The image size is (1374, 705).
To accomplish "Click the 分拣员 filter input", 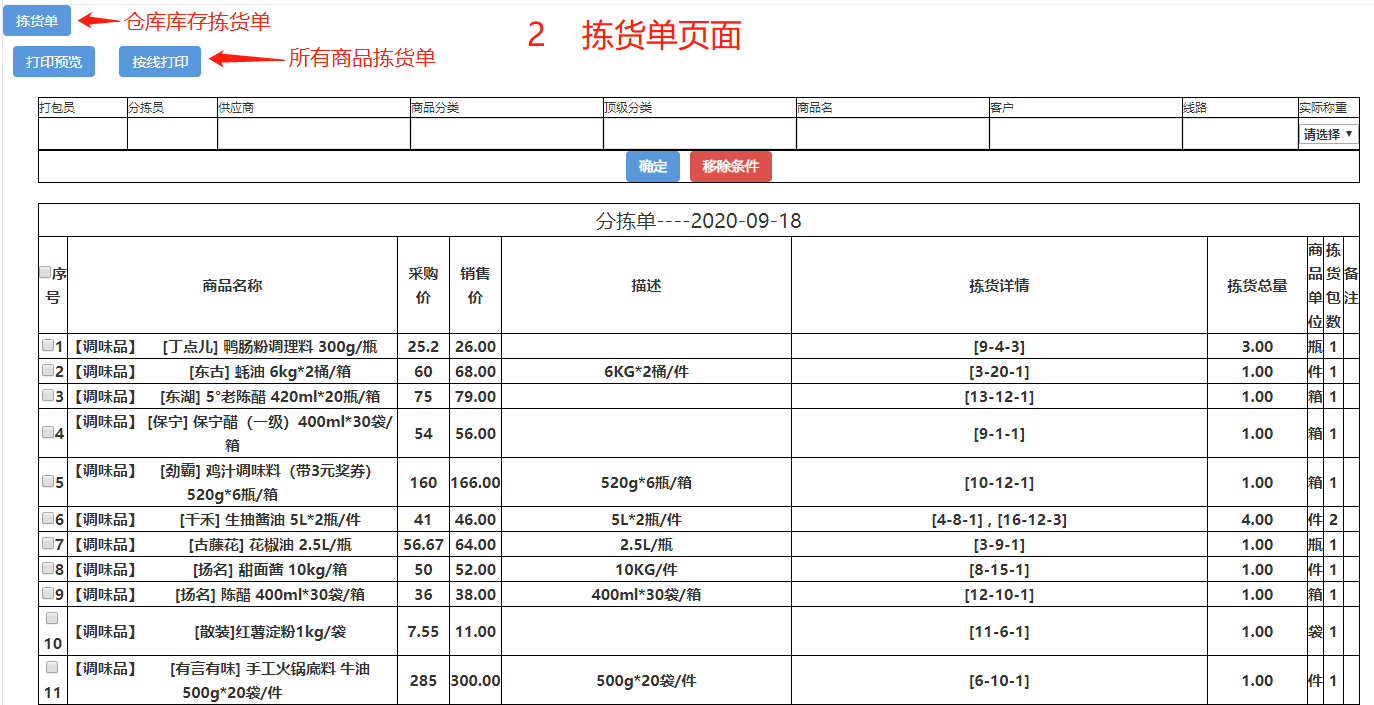I will tap(172, 134).
